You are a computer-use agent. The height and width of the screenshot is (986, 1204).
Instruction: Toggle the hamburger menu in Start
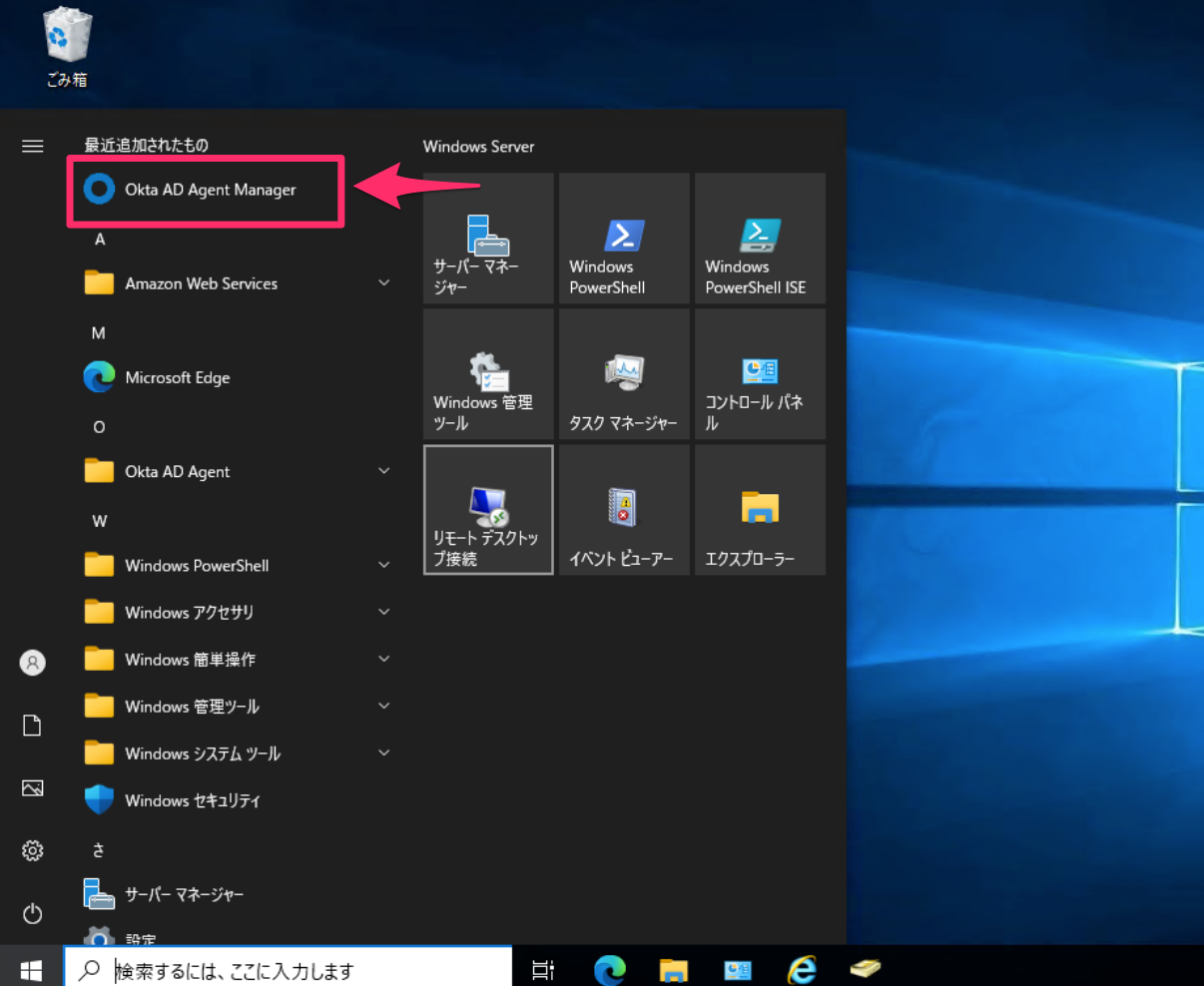click(x=33, y=147)
